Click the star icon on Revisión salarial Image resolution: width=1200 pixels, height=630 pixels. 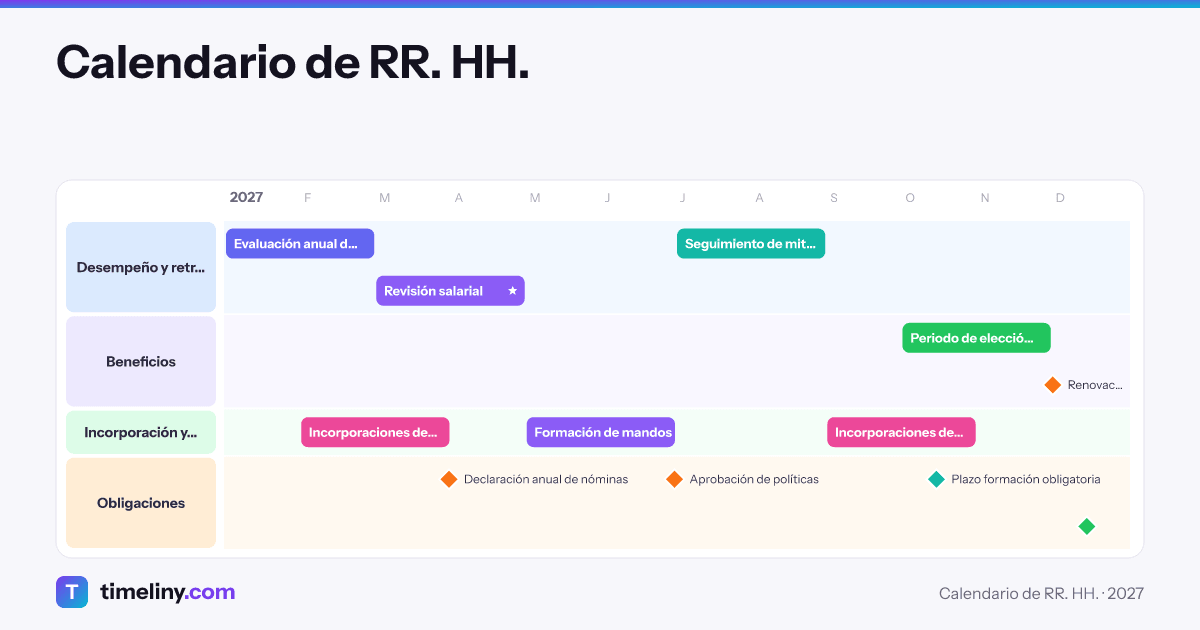coord(512,291)
